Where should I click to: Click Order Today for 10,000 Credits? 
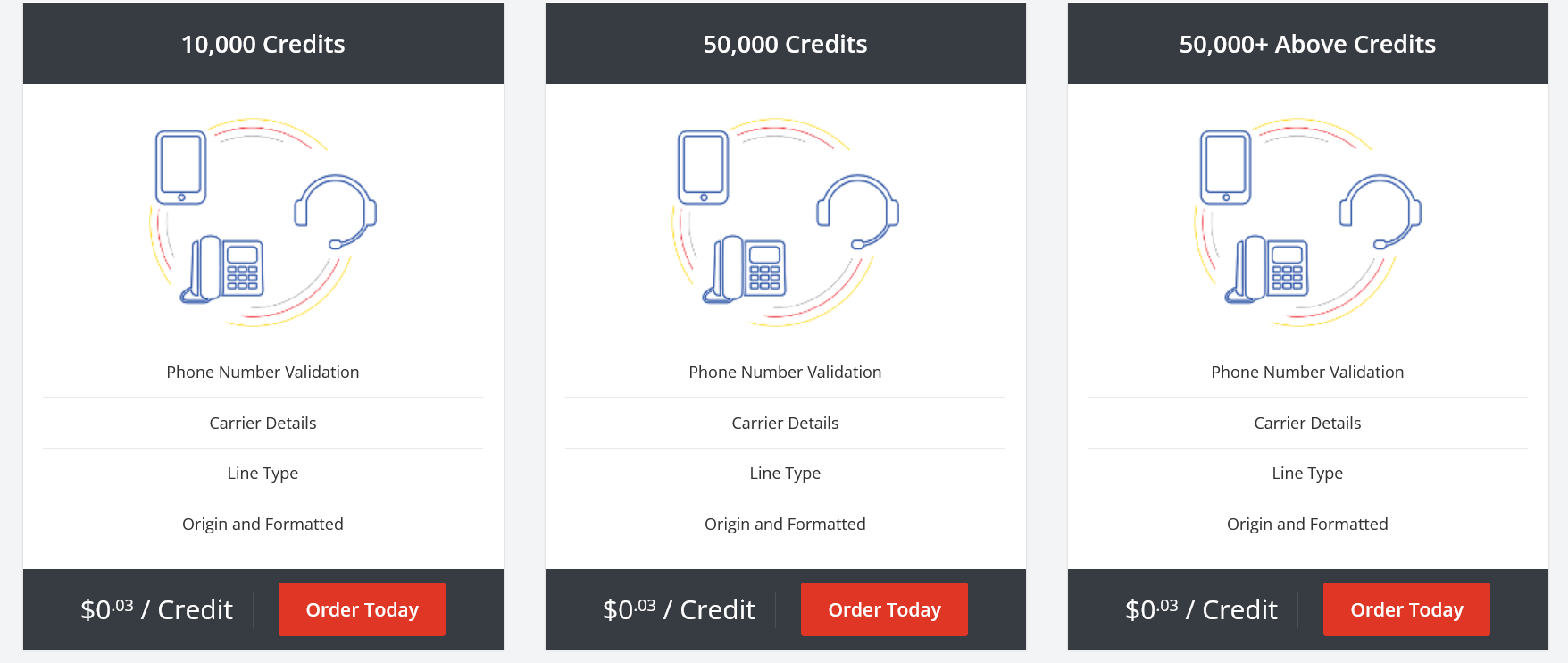362,608
